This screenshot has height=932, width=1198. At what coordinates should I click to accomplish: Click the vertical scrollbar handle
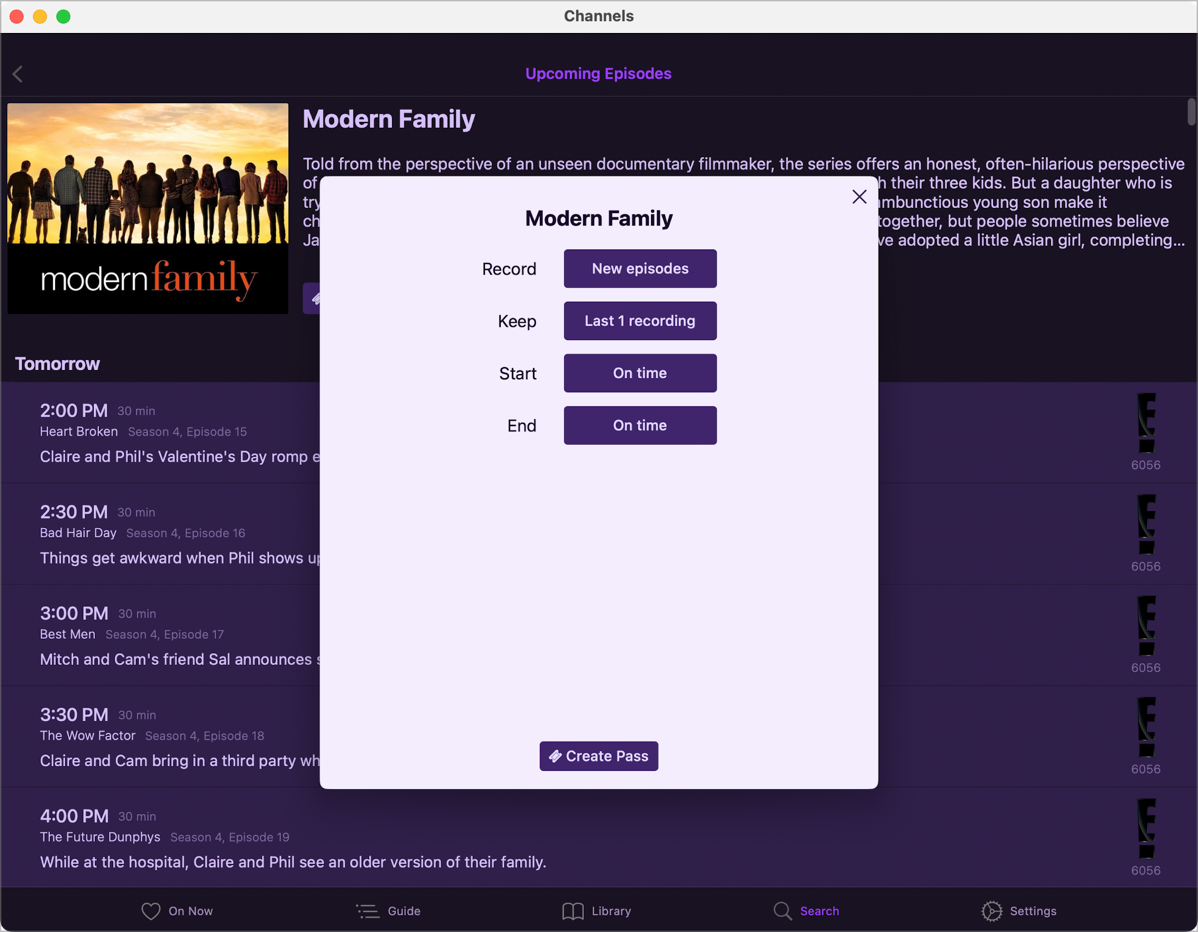(1191, 111)
